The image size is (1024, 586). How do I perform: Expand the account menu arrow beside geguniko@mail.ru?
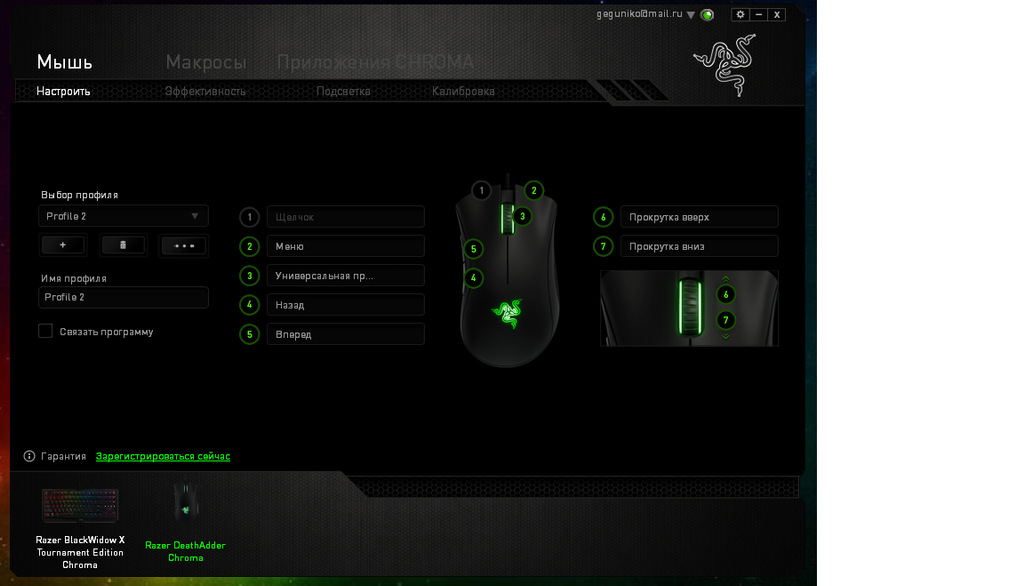pos(691,15)
